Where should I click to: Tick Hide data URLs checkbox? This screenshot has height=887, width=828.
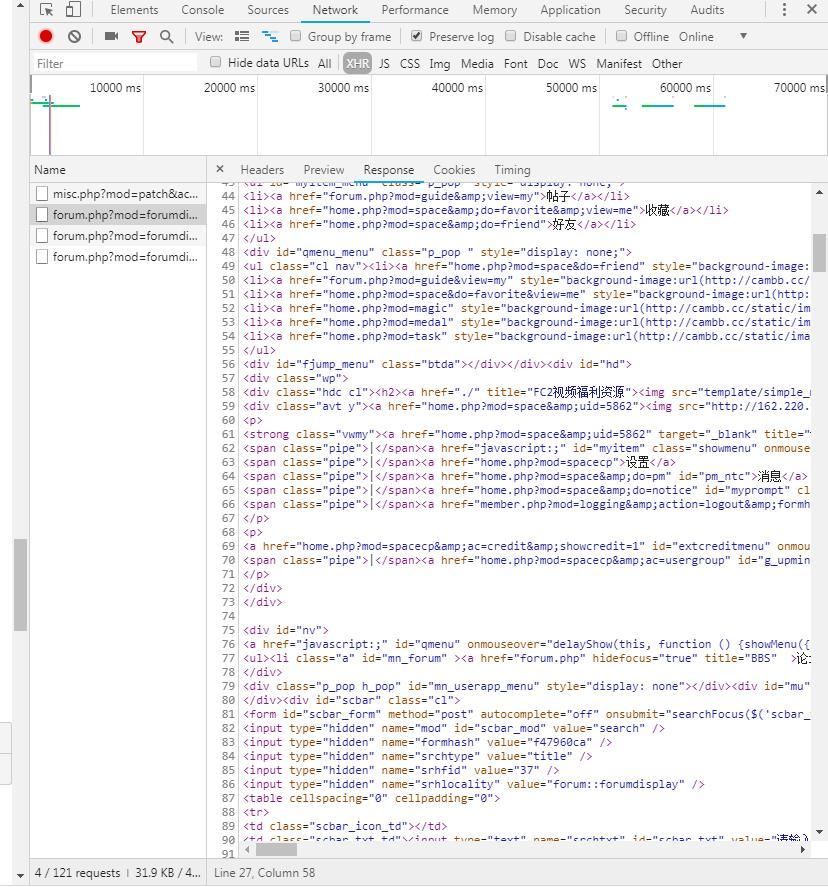click(x=215, y=62)
